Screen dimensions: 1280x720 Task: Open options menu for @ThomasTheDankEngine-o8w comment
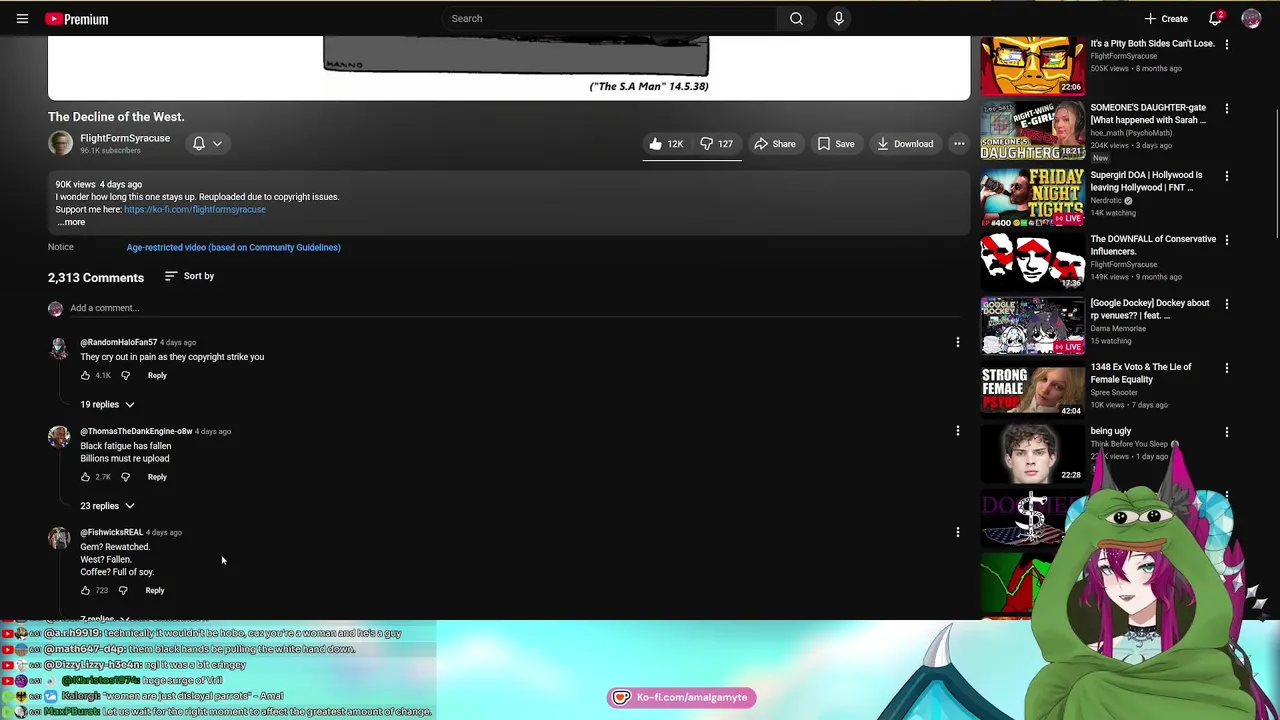[x=957, y=431]
